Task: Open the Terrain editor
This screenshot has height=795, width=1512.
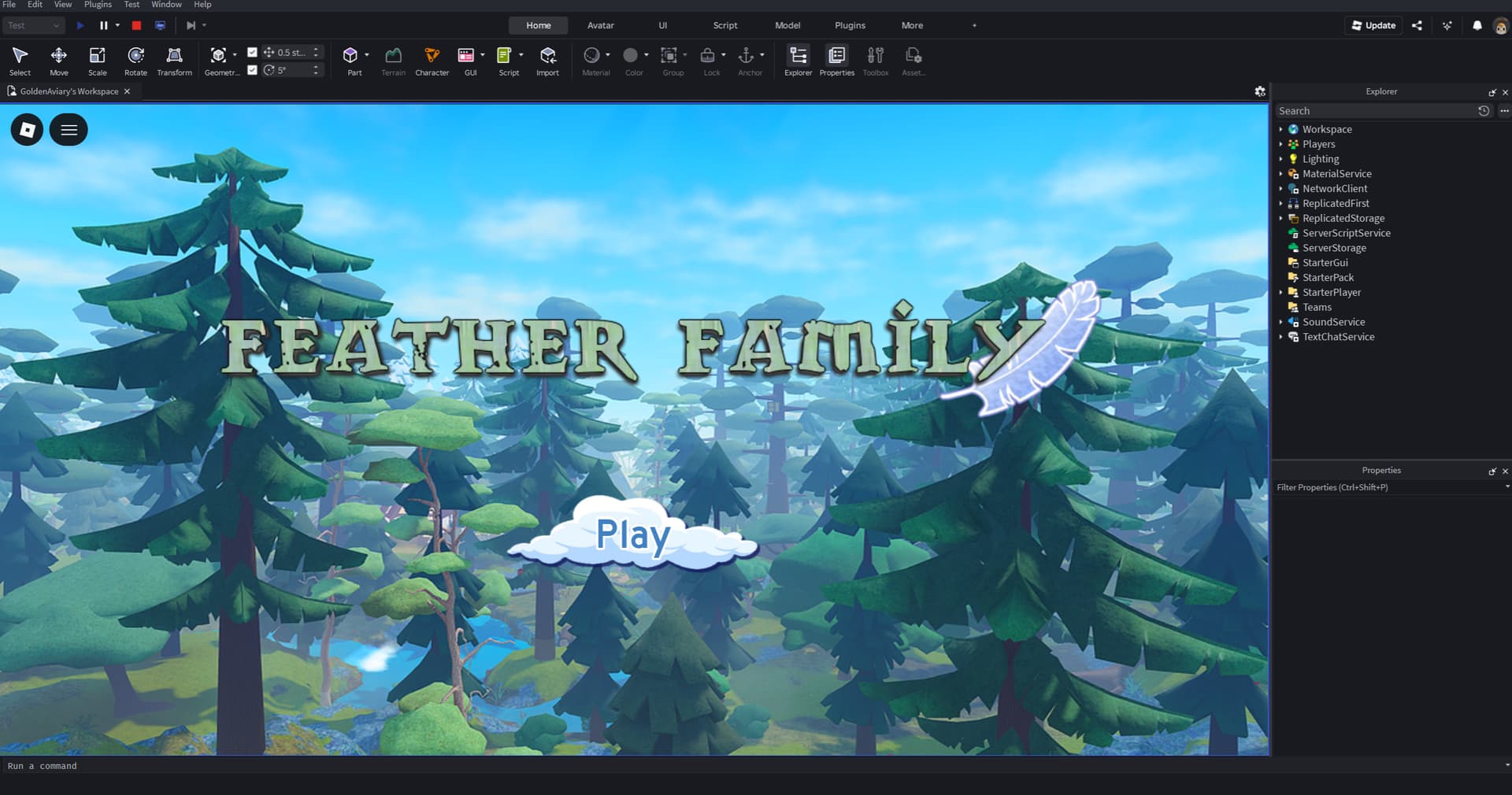Action: click(393, 61)
